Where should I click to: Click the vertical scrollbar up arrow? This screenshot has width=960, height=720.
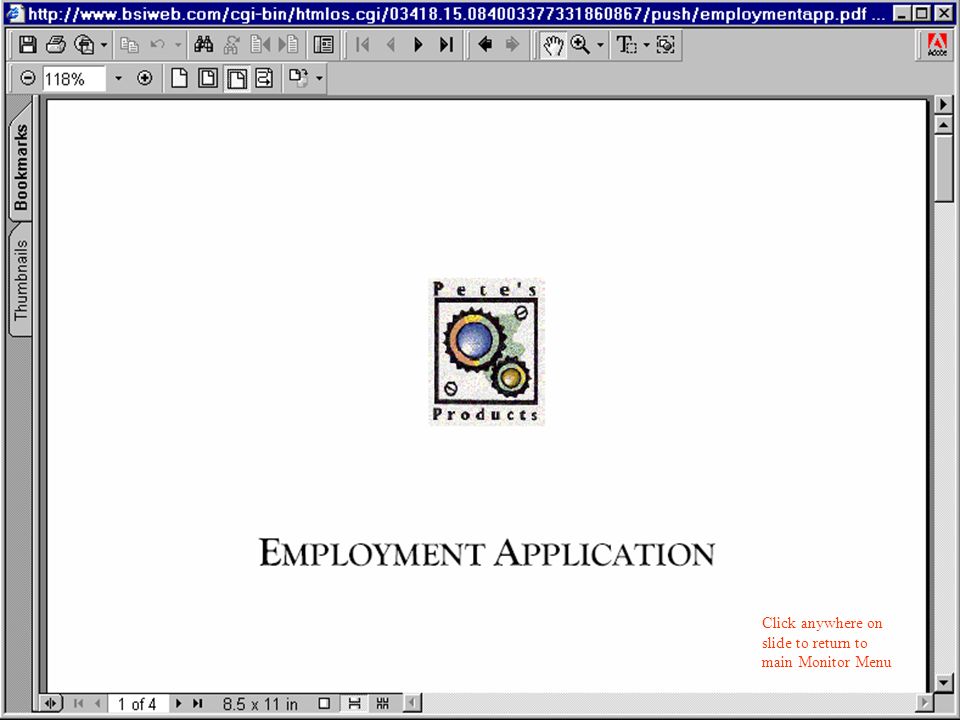[x=943, y=125]
